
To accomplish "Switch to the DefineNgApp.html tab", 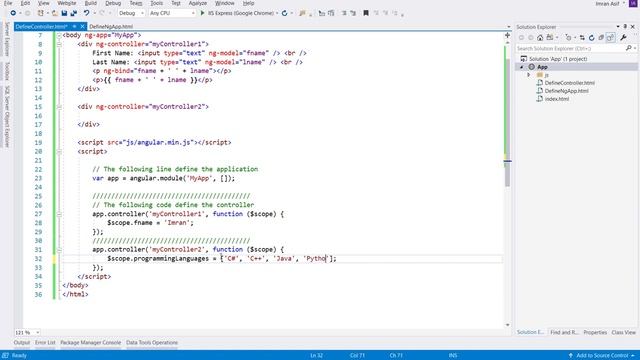I will pos(111,27).
